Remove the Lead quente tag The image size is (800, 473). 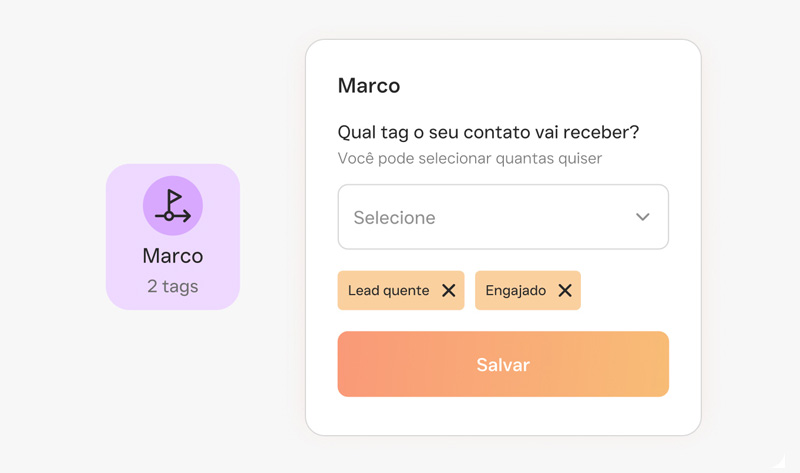tap(448, 290)
